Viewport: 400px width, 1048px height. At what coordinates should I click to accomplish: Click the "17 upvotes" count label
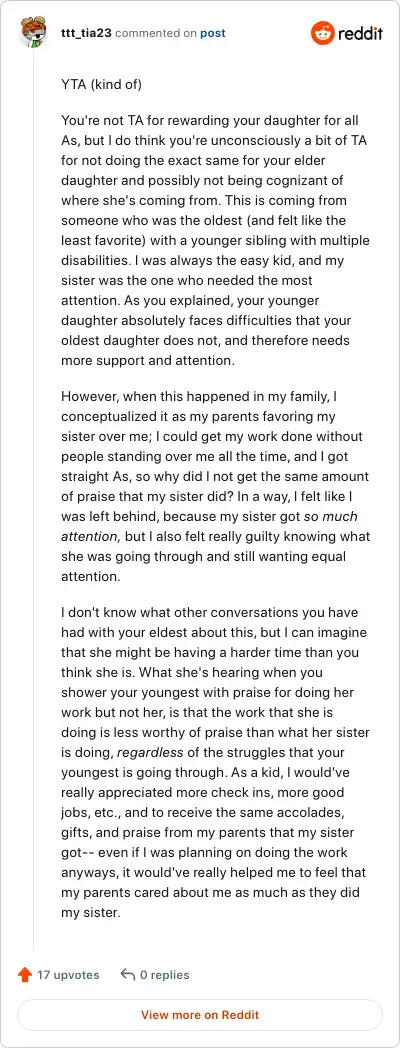[x=68, y=975]
